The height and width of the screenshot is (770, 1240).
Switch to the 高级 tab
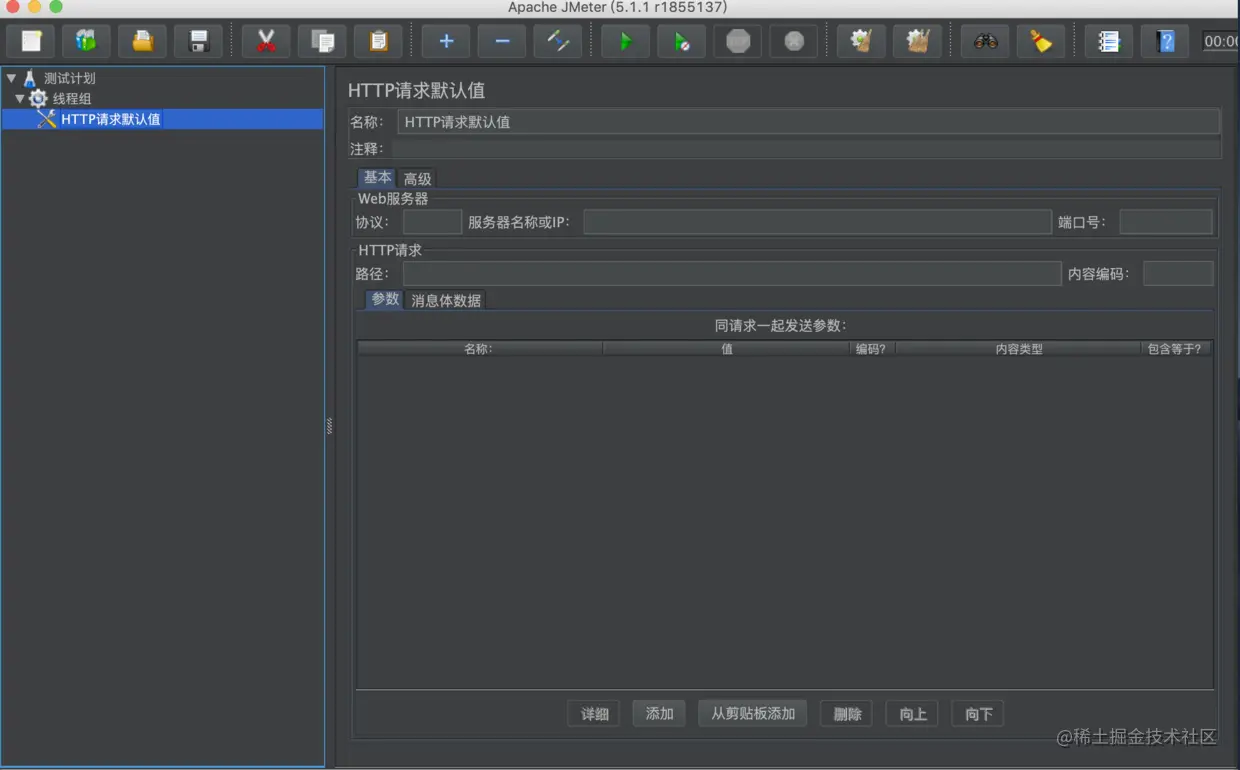tap(417, 179)
